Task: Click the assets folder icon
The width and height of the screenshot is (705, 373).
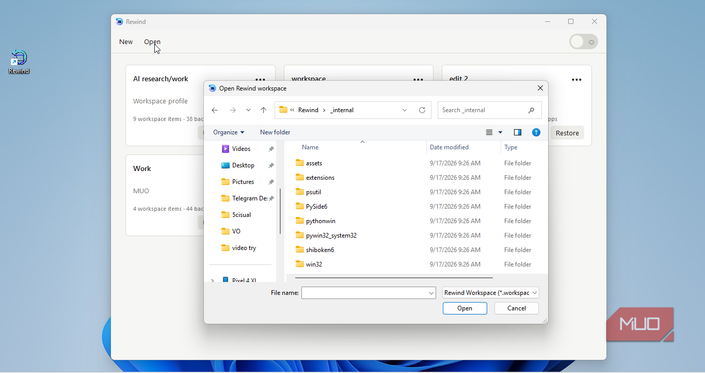Action: (299, 163)
